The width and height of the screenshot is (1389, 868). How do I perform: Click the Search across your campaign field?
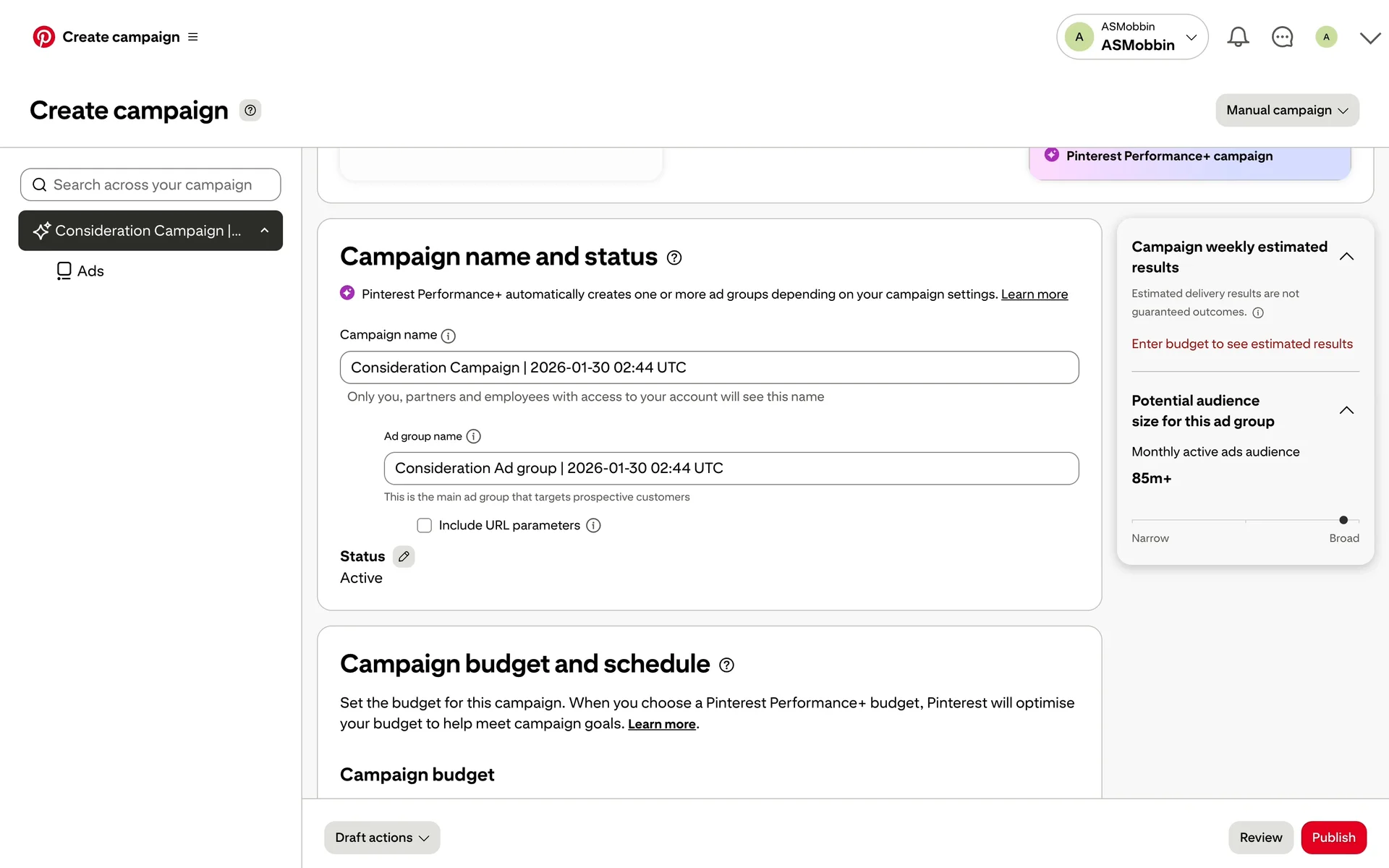click(150, 185)
